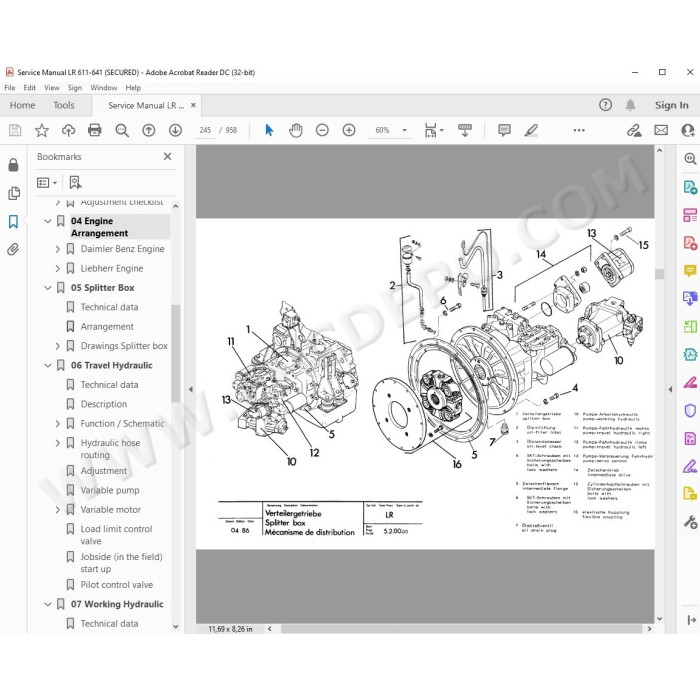
Task: Select the arrow selection tool
Action: click(269, 130)
